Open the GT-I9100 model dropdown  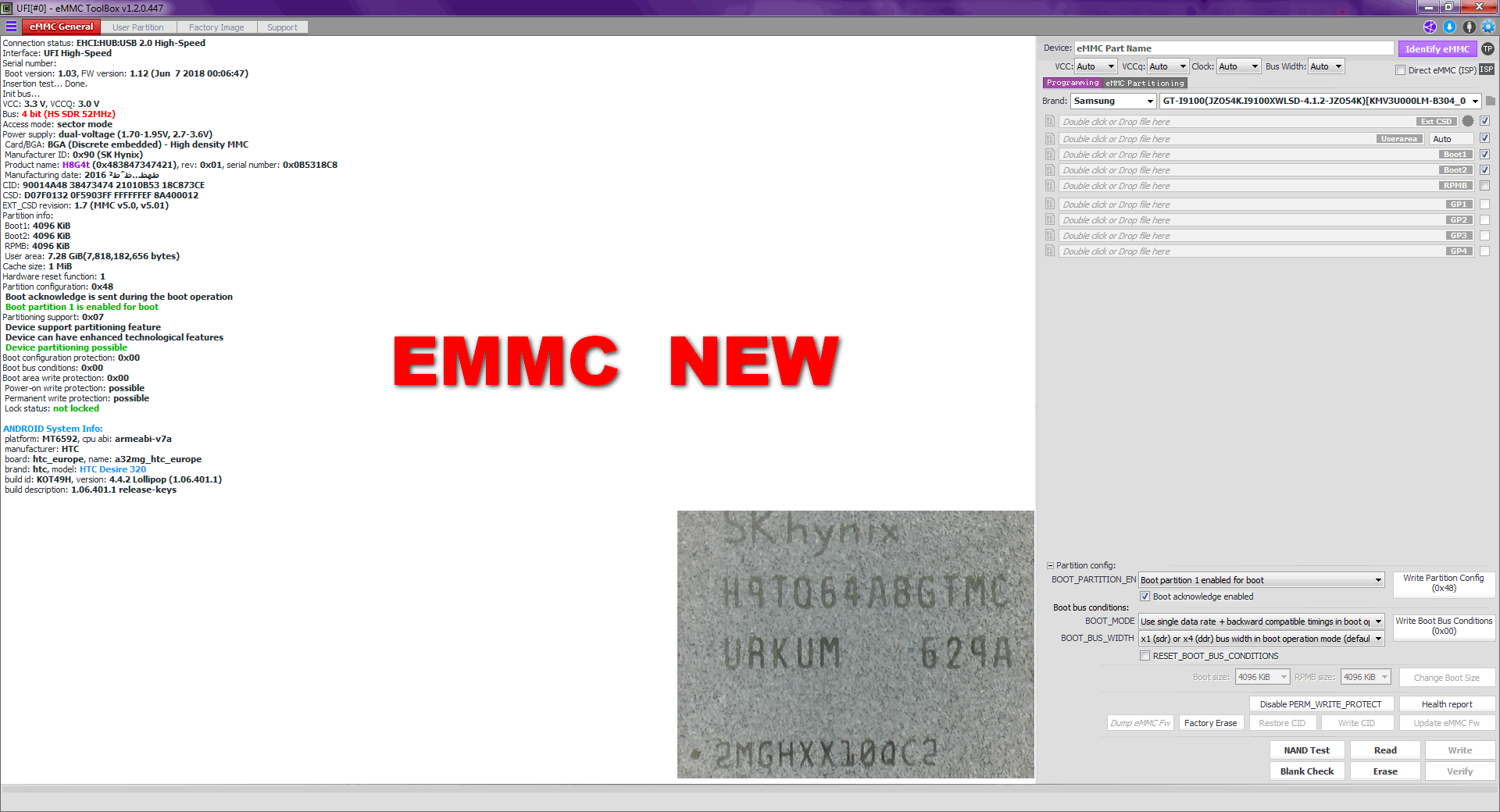[x=1320, y=101]
